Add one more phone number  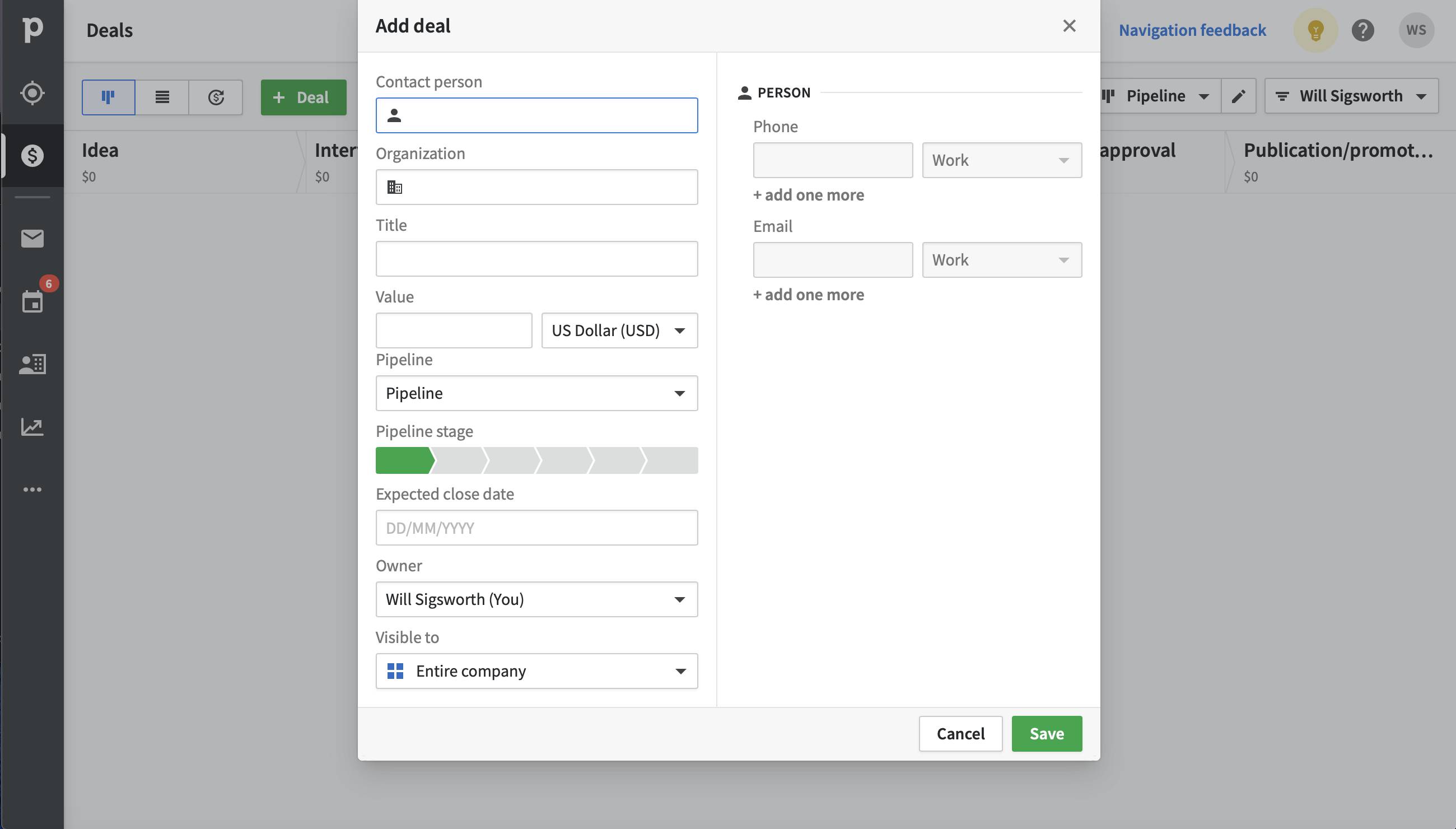coord(808,195)
